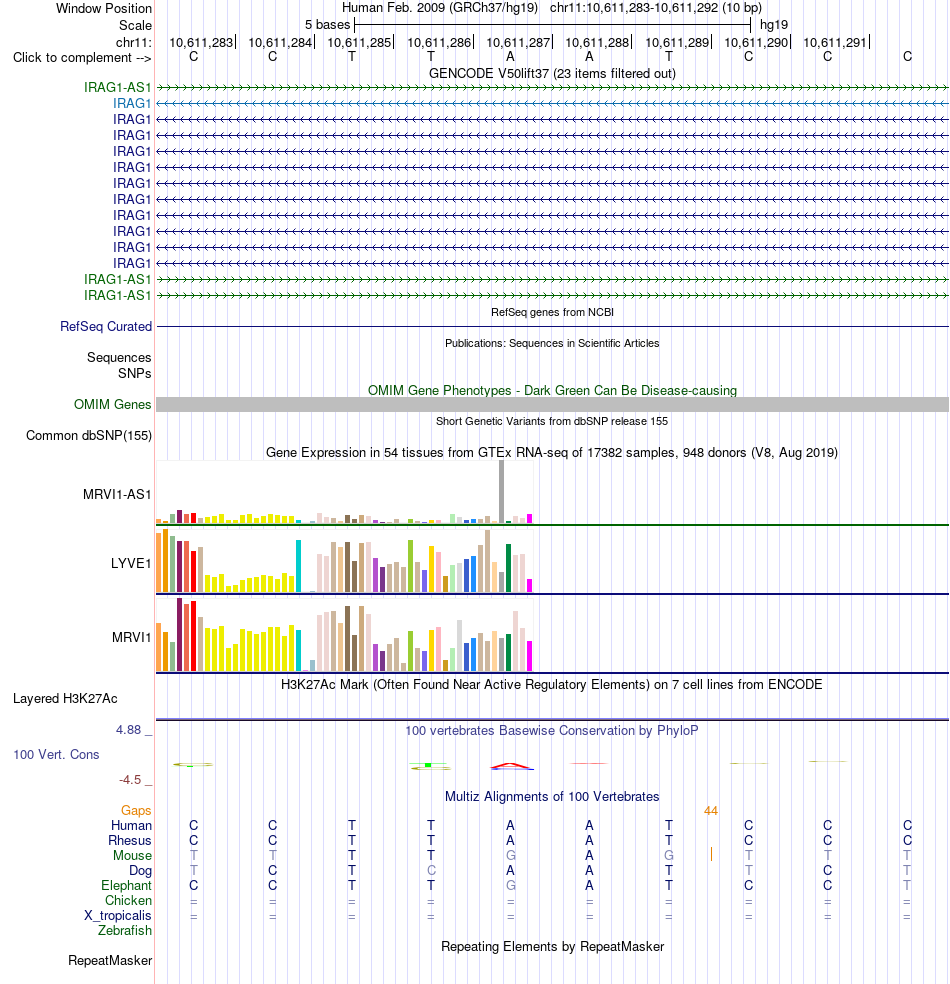Click base T beneath 10,611,289 in sequence row
The image size is (950, 984).
pyautogui.click(x=669, y=57)
